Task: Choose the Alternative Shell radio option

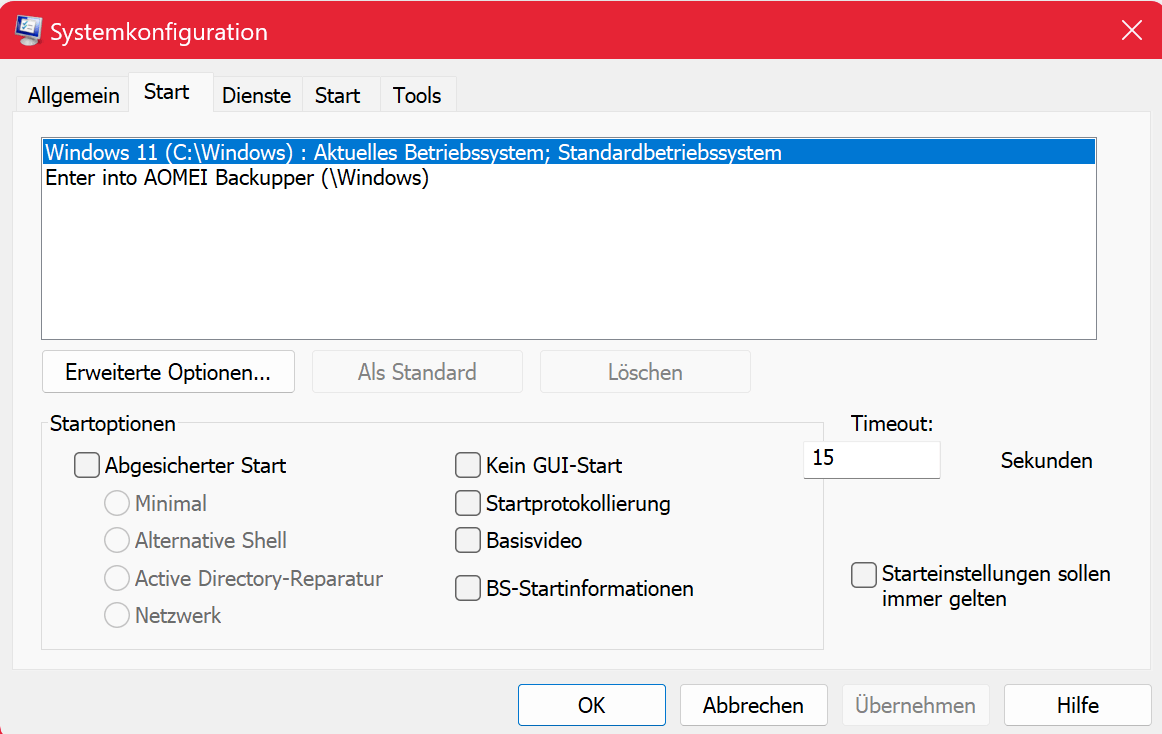Action: [x=116, y=540]
